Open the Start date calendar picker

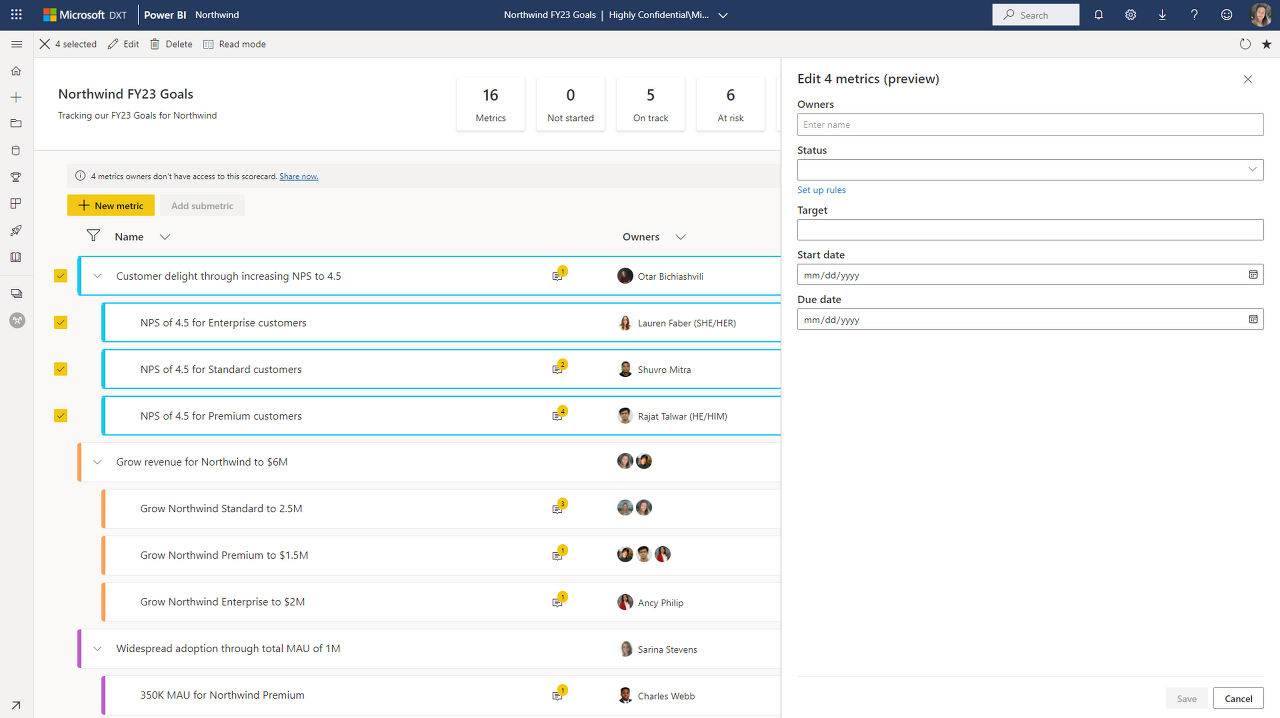point(1253,274)
